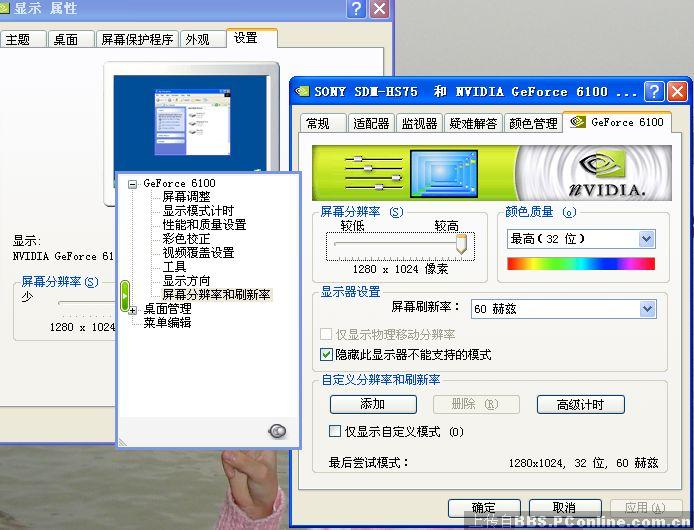694x530 pixels.
Task: Toggle 隐藏此显示器不能支持的模式 checkbox
Action: pyautogui.click(x=326, y=354)
